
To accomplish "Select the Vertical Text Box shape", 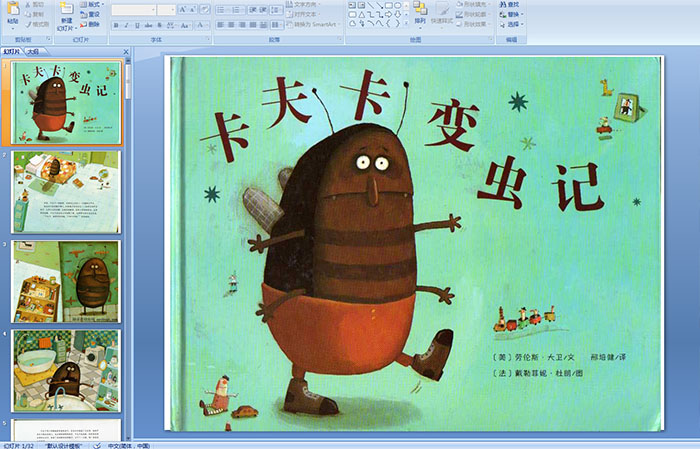I will [x=361, y=5].
